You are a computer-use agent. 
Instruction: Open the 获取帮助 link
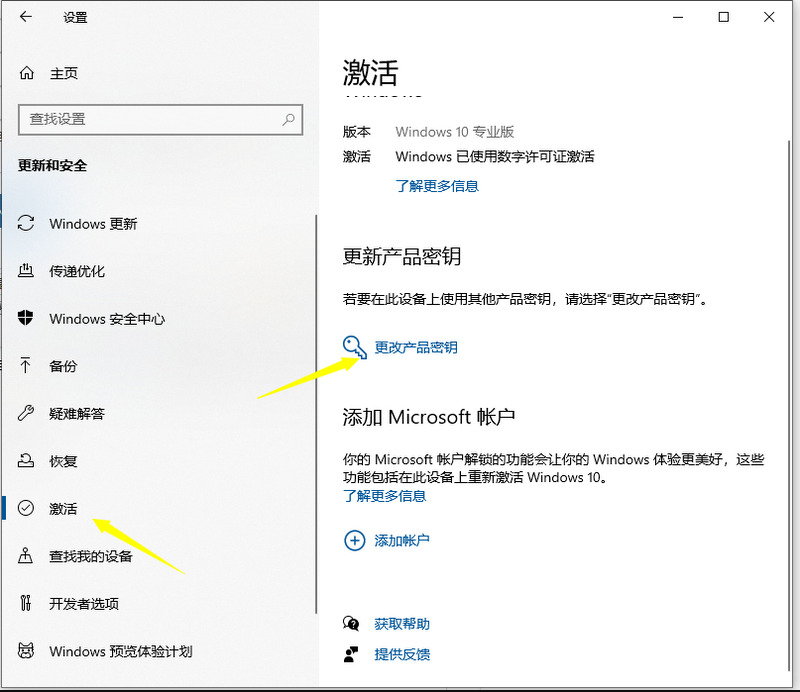(x=402, y=624)
